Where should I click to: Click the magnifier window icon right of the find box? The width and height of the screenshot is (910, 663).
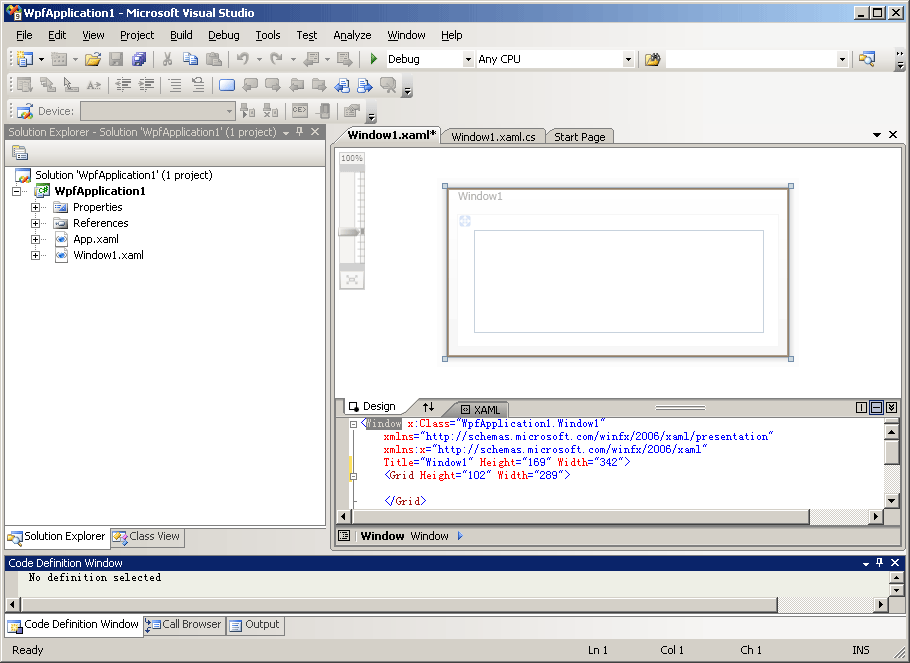pyautogui.click(x=867, y=59)
